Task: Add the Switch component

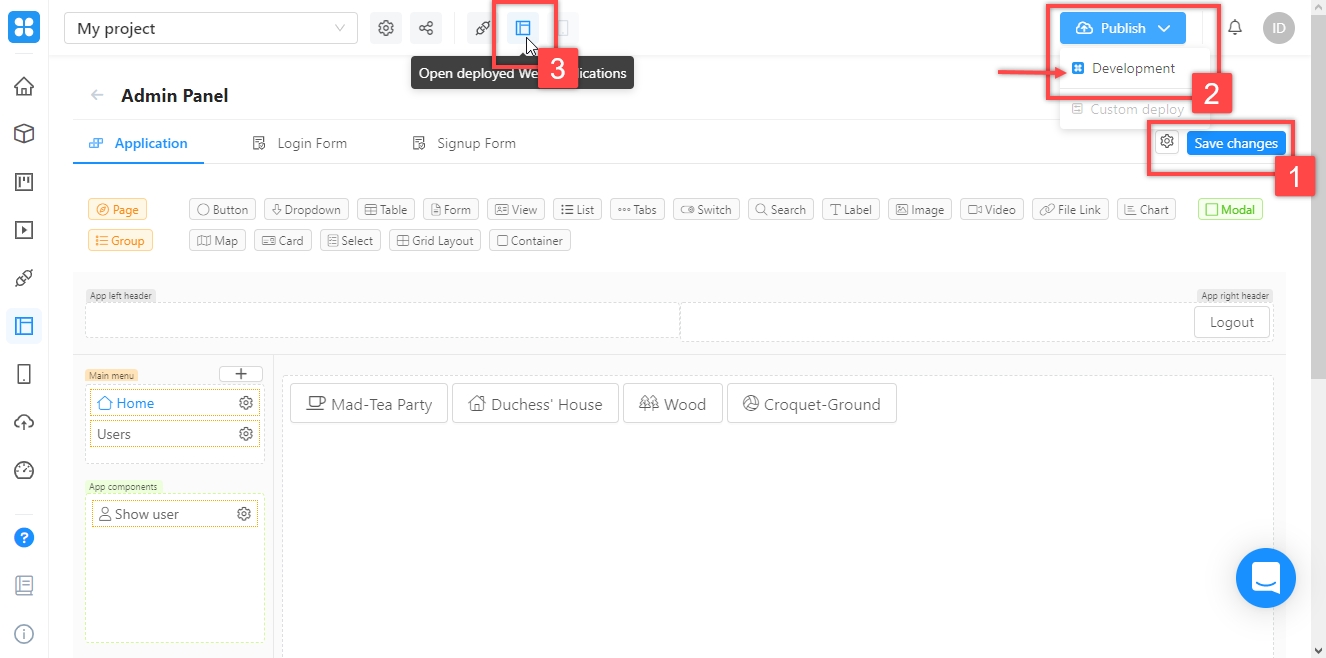Action: (706, 210)
